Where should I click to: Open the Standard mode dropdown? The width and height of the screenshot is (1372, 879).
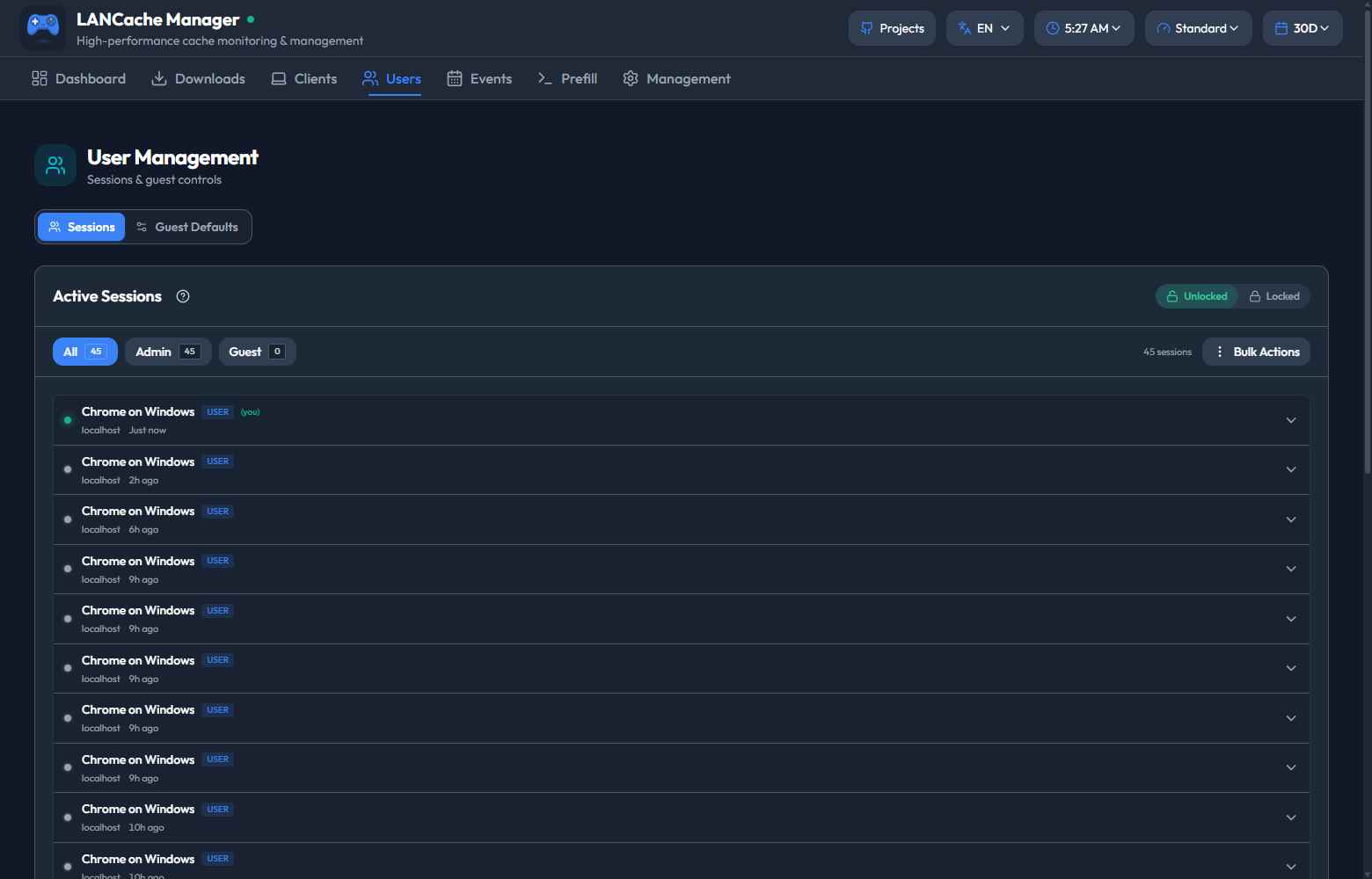coord(1198,28)
